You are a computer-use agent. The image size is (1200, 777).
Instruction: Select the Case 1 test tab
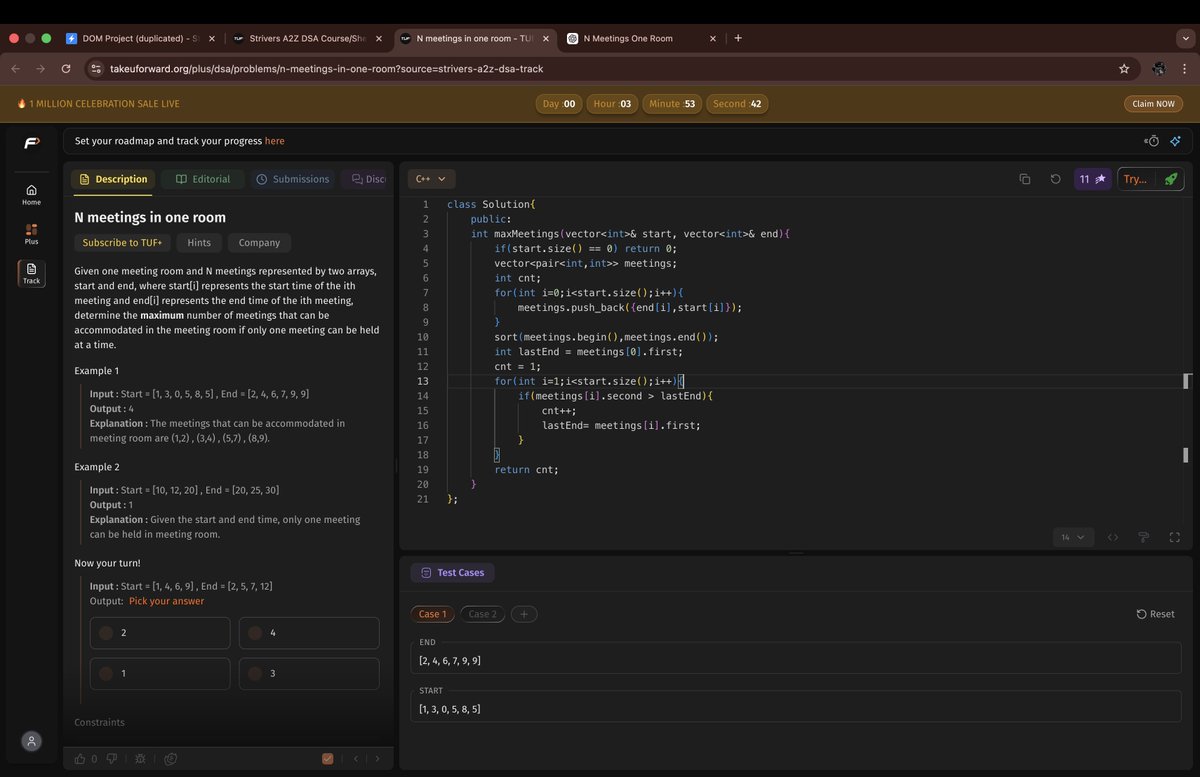pyautogui.click(x=433, y=614)
